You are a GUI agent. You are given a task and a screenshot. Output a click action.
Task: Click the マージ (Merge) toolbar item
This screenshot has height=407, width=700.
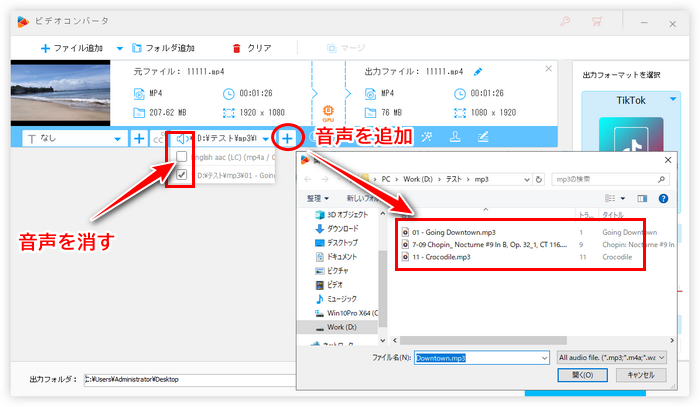(346, 48)
